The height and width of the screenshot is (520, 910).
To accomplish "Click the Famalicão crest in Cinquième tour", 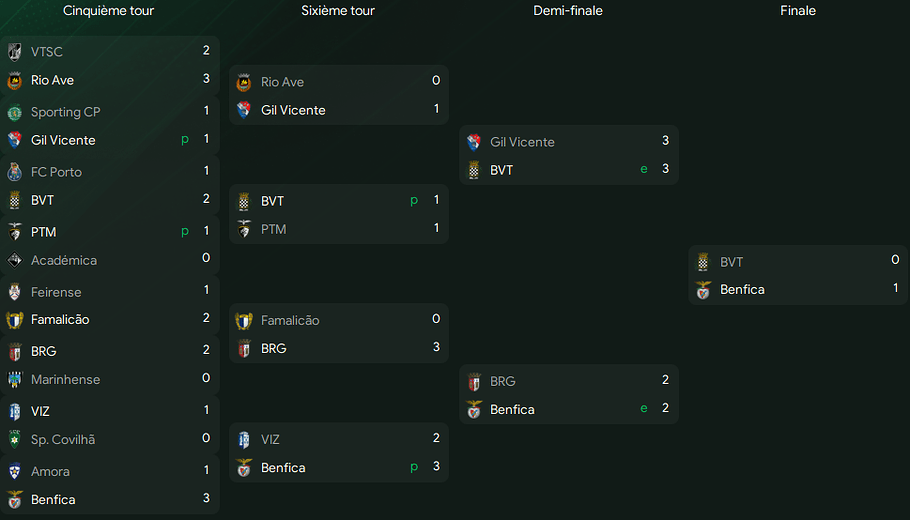I will click(x=15, y=320).
